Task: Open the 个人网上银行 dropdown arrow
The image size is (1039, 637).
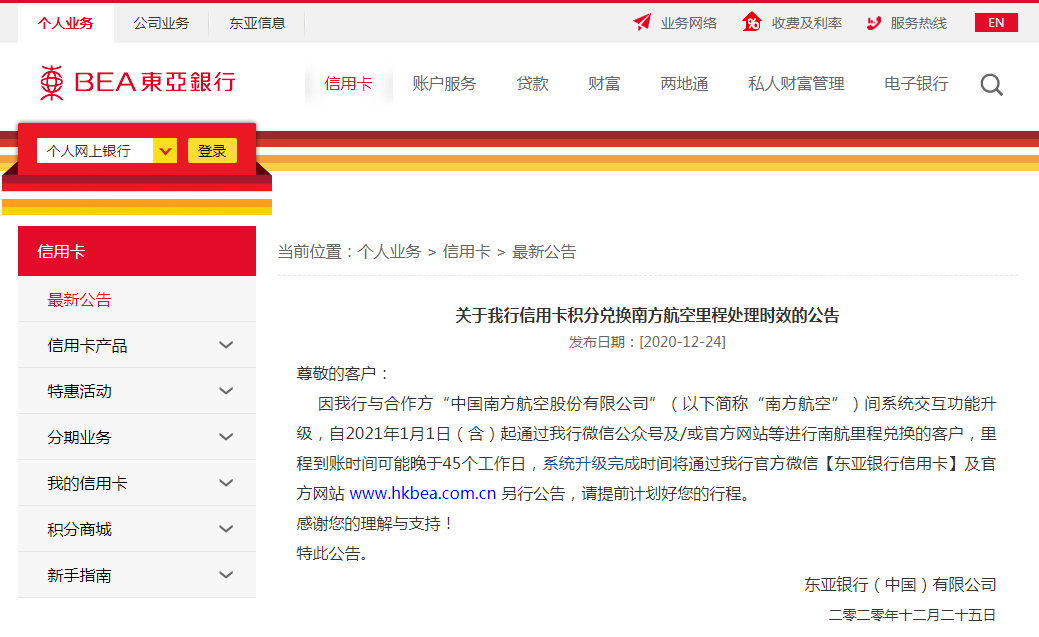Action: click(x=165, y=151)
